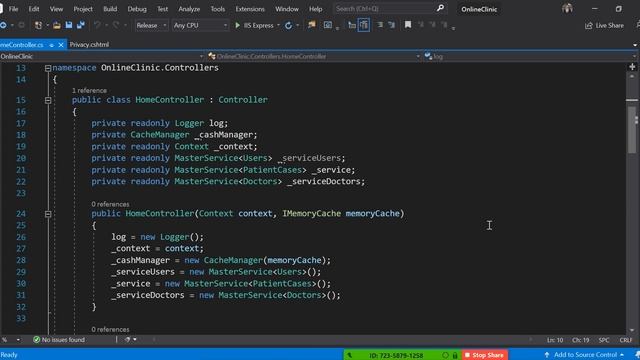Click the meeting ID 723-5879-1258 text

point(396,355)
